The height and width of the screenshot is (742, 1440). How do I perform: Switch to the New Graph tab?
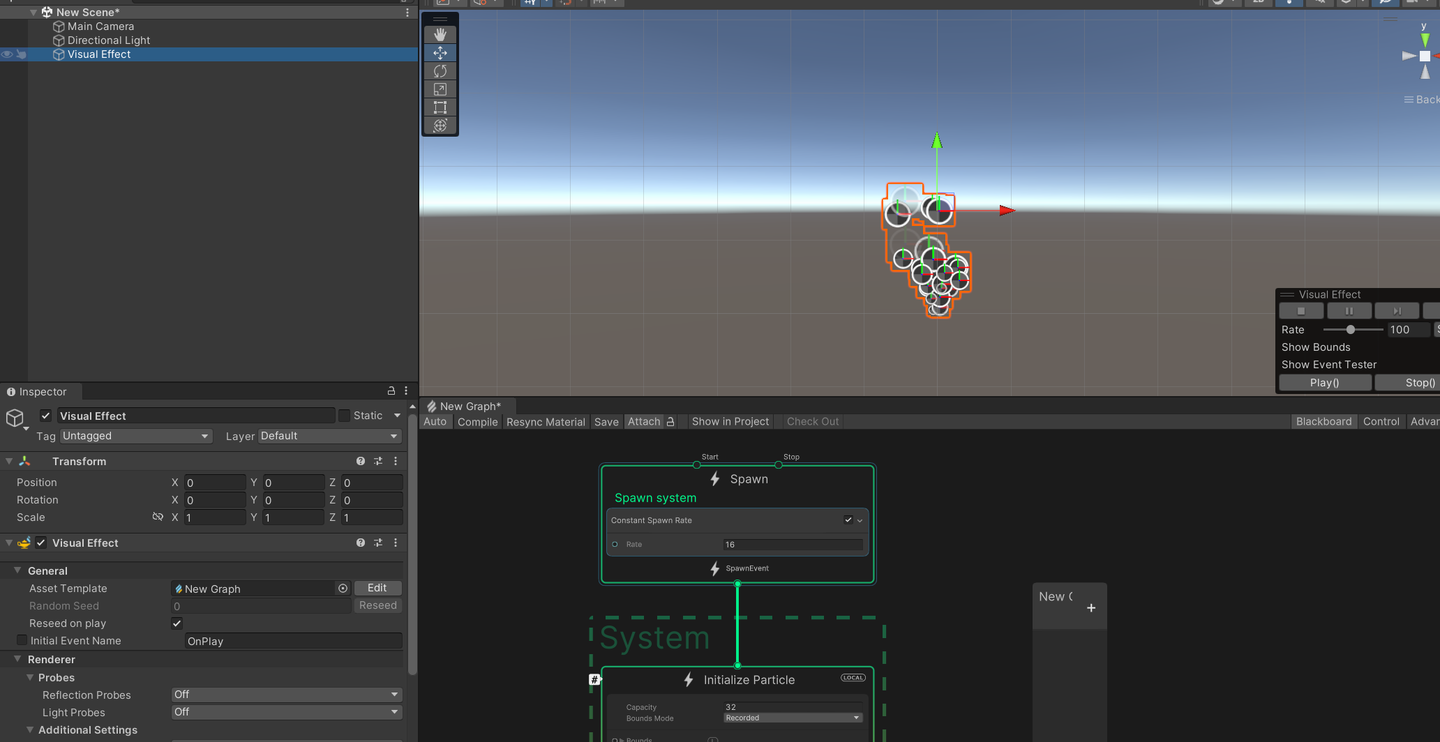coord(466,406)
